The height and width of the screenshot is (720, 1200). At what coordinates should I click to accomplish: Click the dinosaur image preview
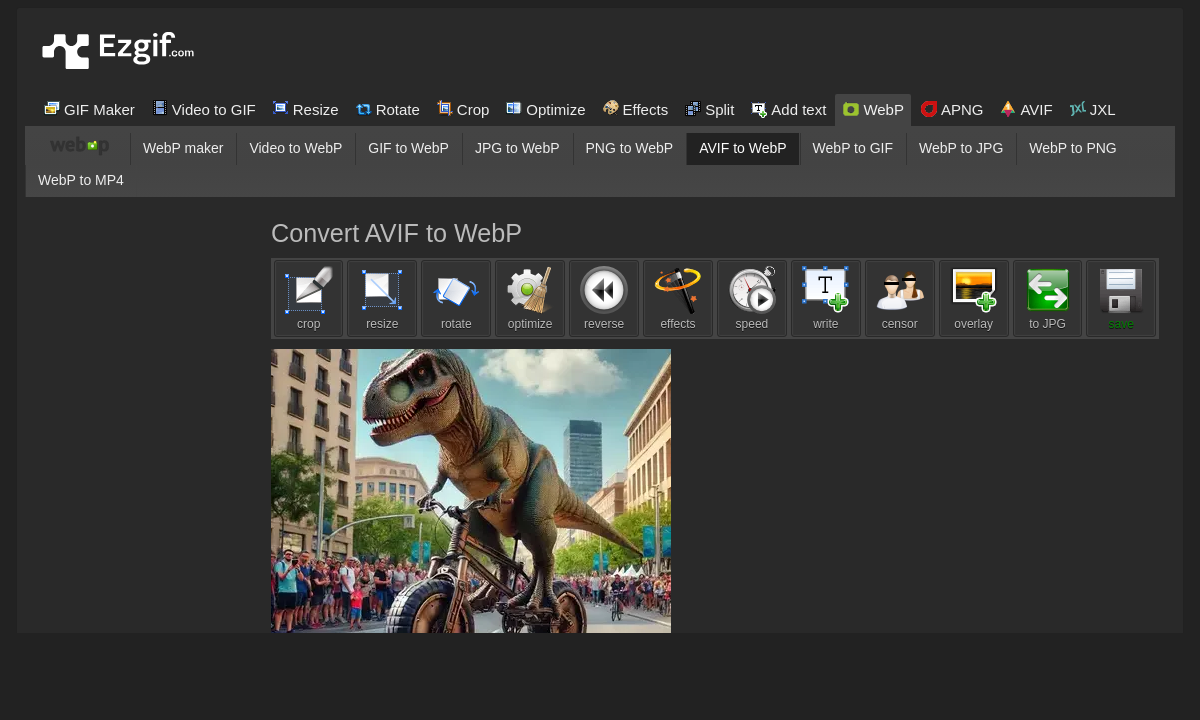470,490
